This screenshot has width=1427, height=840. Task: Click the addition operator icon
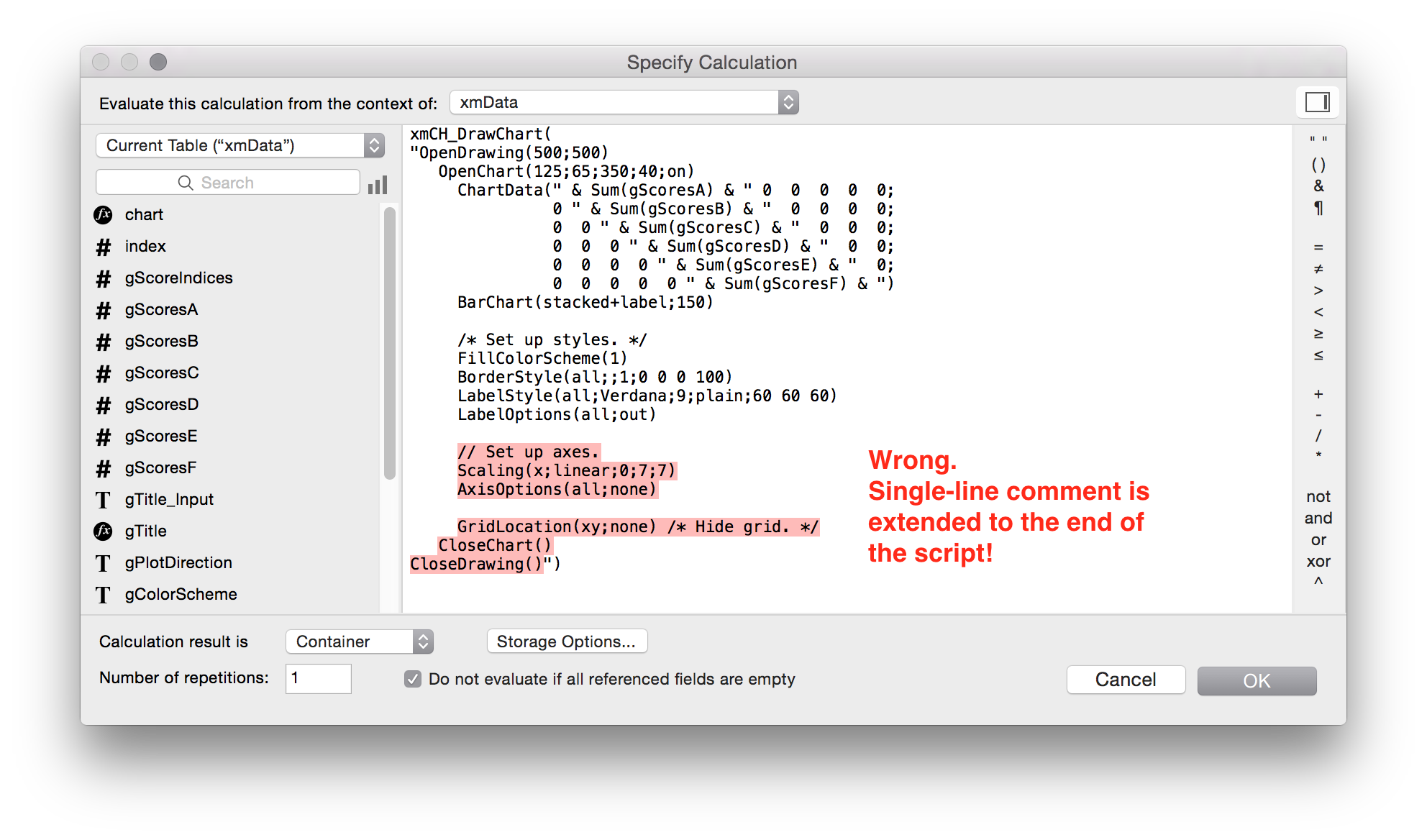pos(1316,394)
